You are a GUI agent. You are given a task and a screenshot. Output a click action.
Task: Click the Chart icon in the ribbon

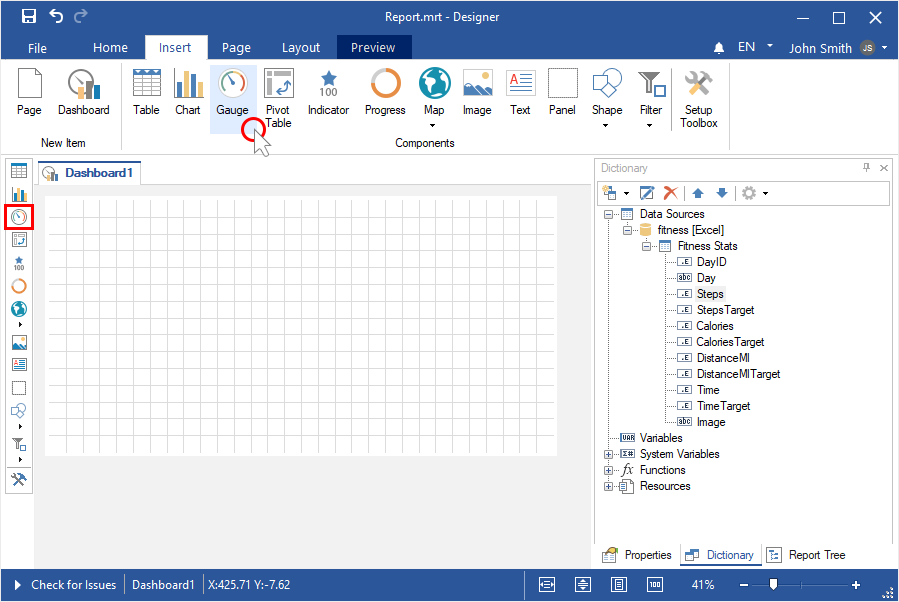(x=188, y=95)
